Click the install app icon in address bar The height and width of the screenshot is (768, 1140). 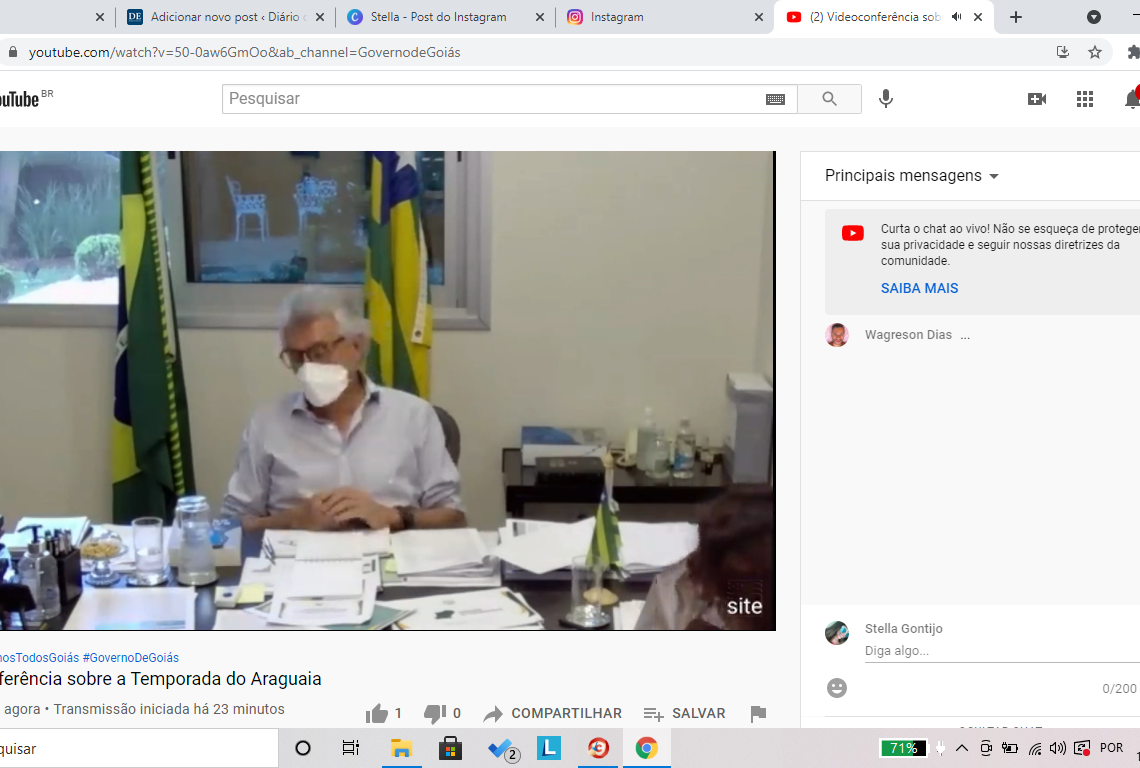point(1063,52)
